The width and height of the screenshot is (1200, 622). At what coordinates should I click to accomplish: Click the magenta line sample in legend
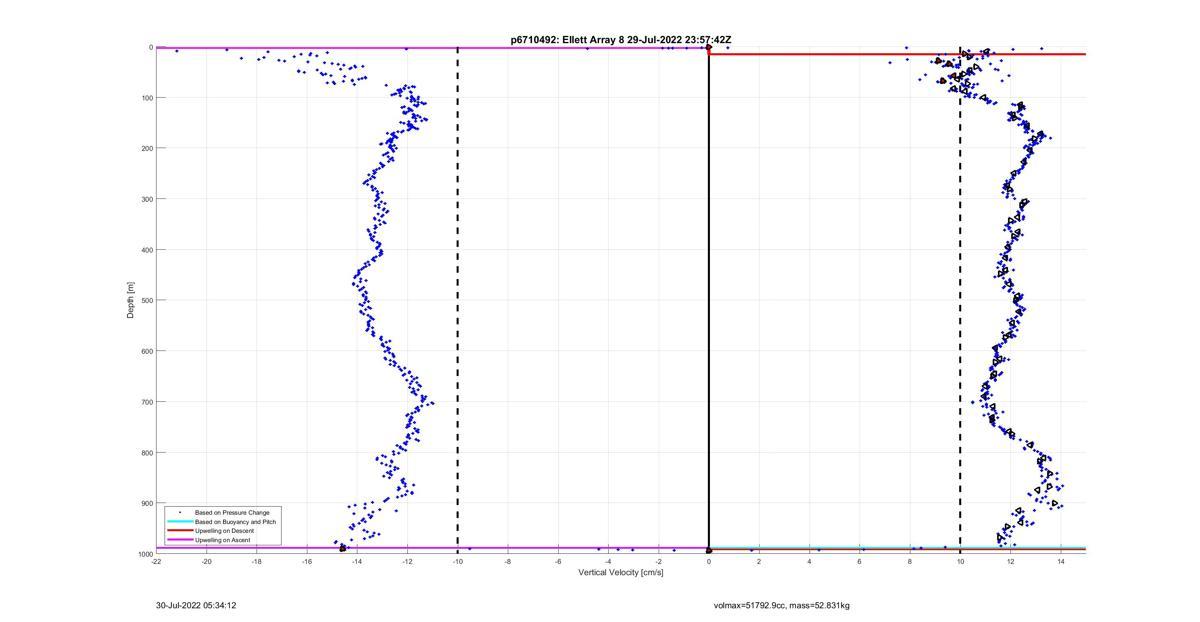(x=179, y=540)
